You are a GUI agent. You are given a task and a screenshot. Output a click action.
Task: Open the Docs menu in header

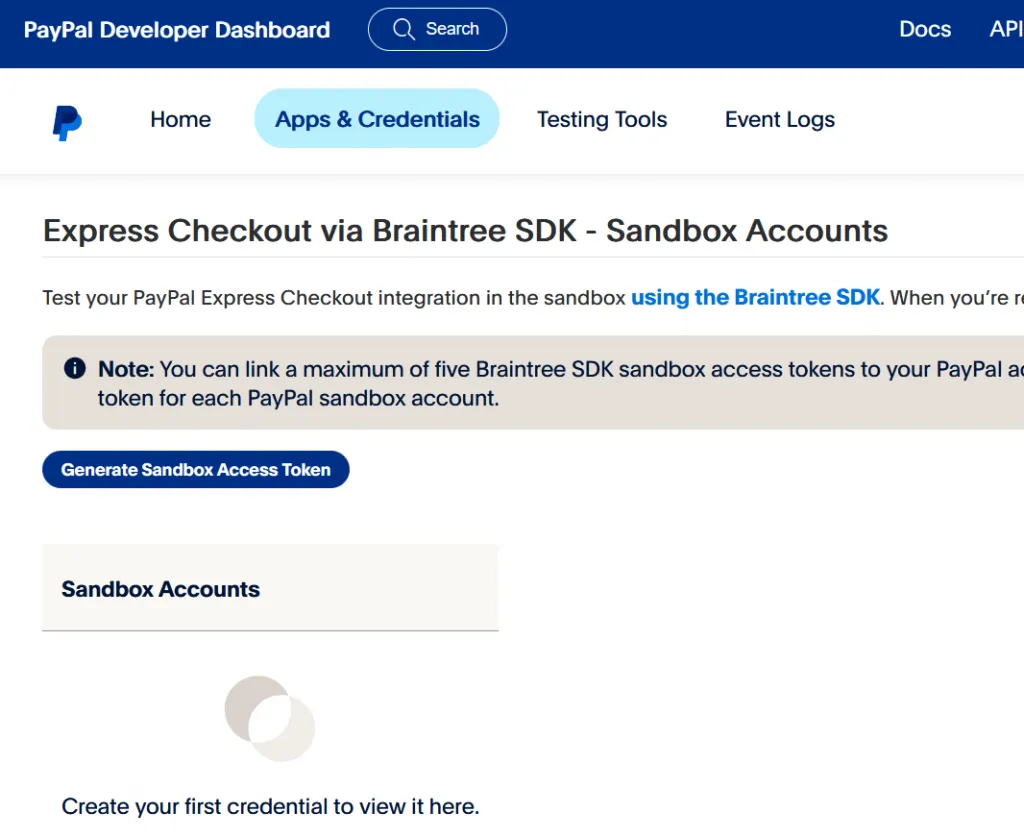925,29
